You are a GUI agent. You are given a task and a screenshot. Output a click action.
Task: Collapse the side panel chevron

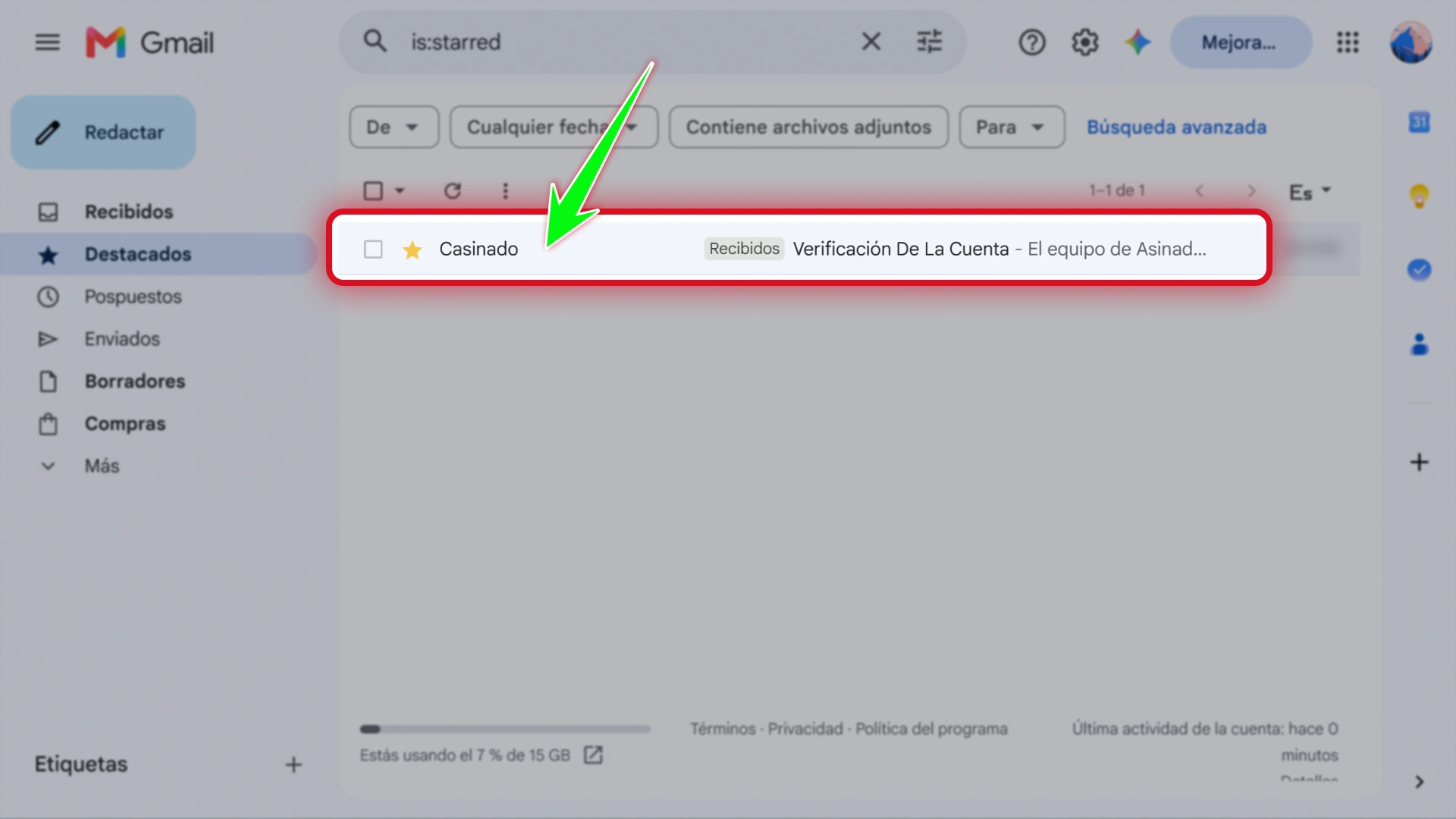[x=1420, y=782]
